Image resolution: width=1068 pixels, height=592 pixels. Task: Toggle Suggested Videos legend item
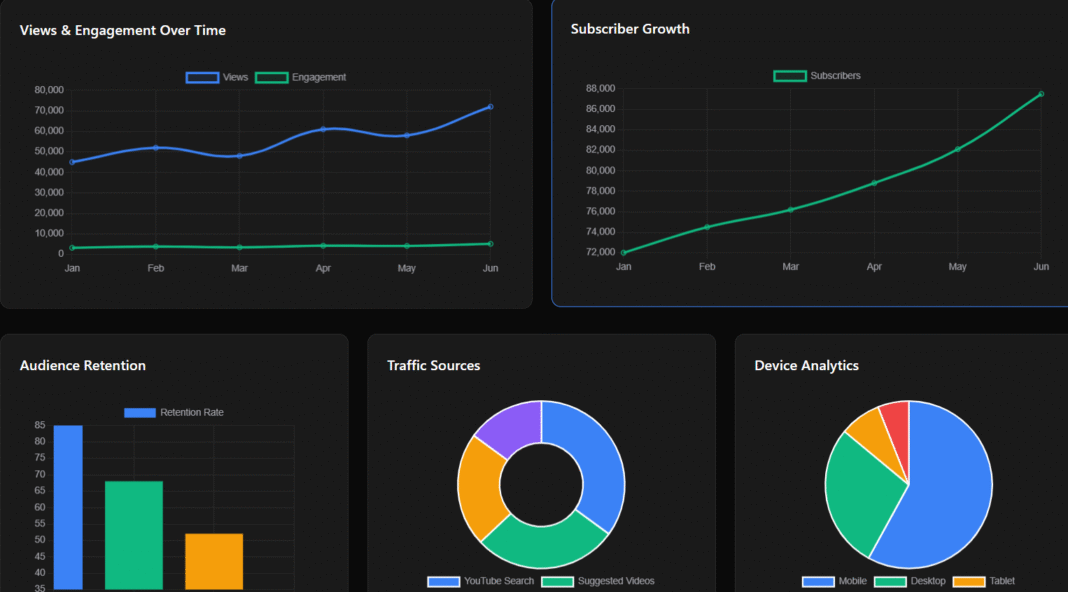tap(598, 581)
